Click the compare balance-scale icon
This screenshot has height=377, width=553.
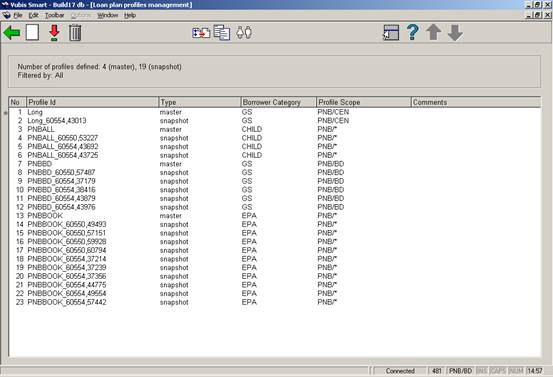tap(244, 33)
